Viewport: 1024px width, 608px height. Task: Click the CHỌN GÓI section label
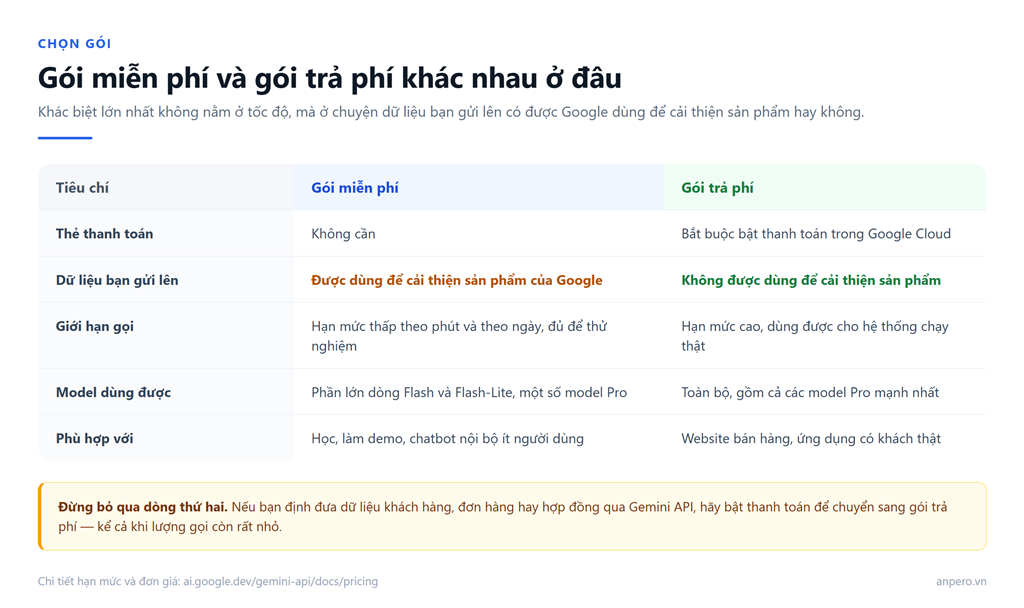click(x=74, y=44)
